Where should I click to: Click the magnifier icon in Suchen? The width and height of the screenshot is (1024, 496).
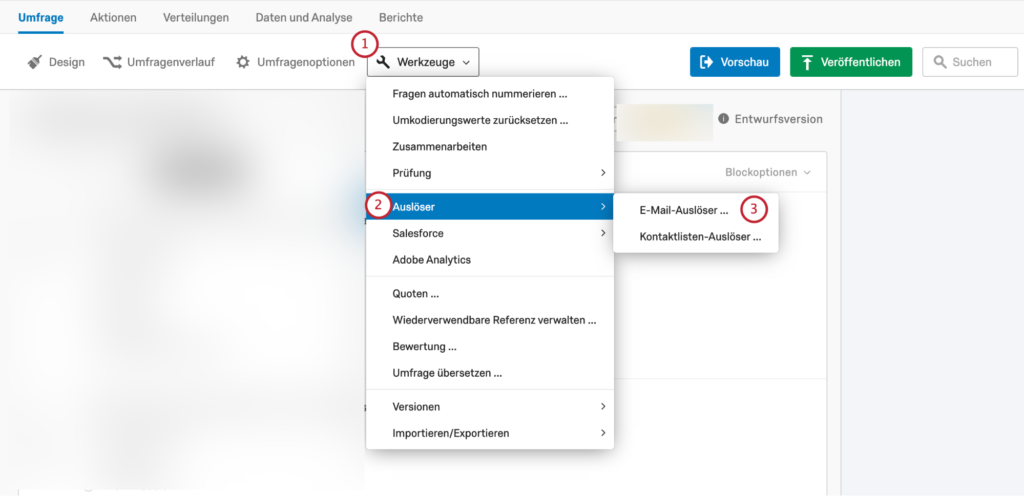coord(940,62)
